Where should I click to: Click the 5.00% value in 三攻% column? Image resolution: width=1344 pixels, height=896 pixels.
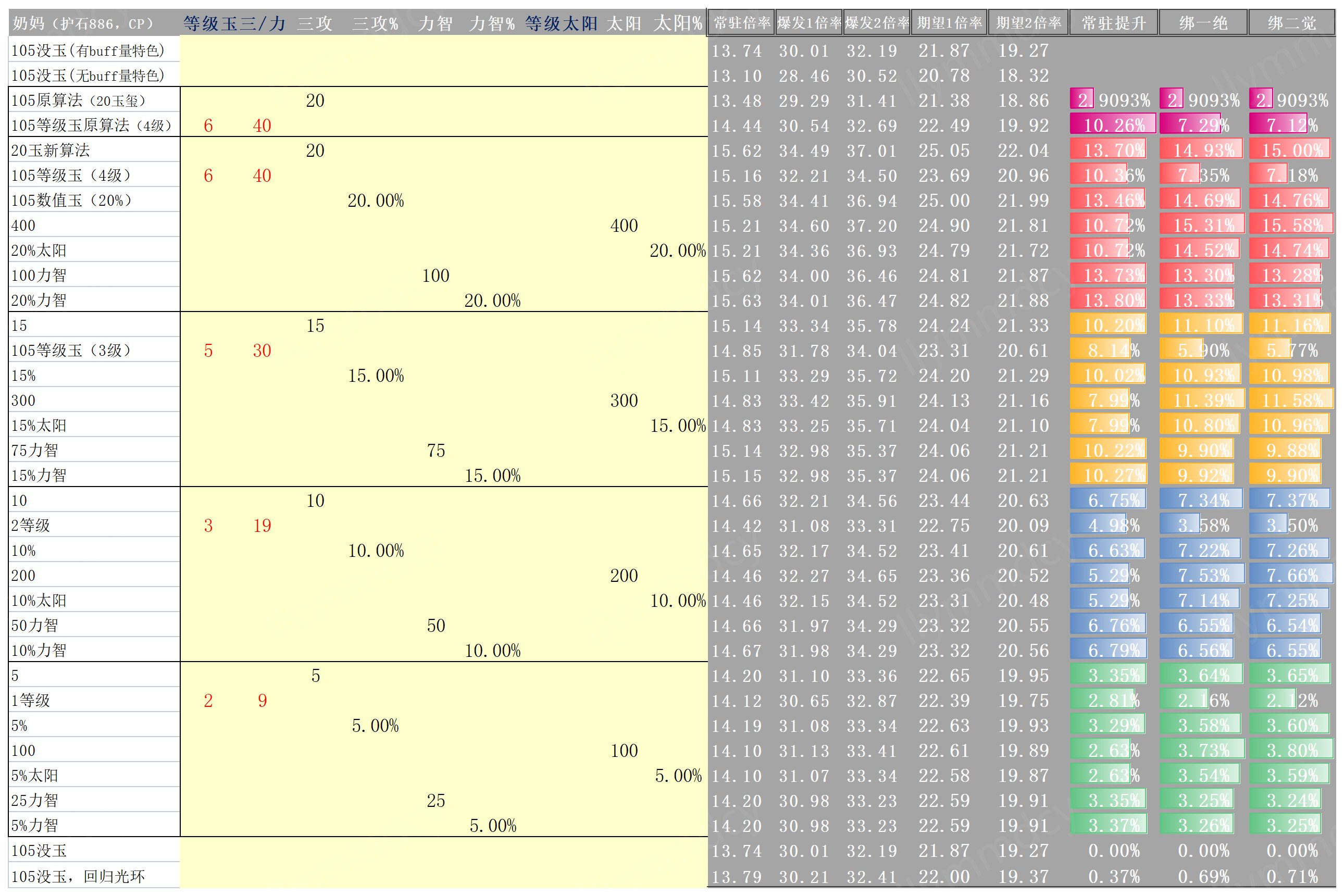(x=376, y=726)
